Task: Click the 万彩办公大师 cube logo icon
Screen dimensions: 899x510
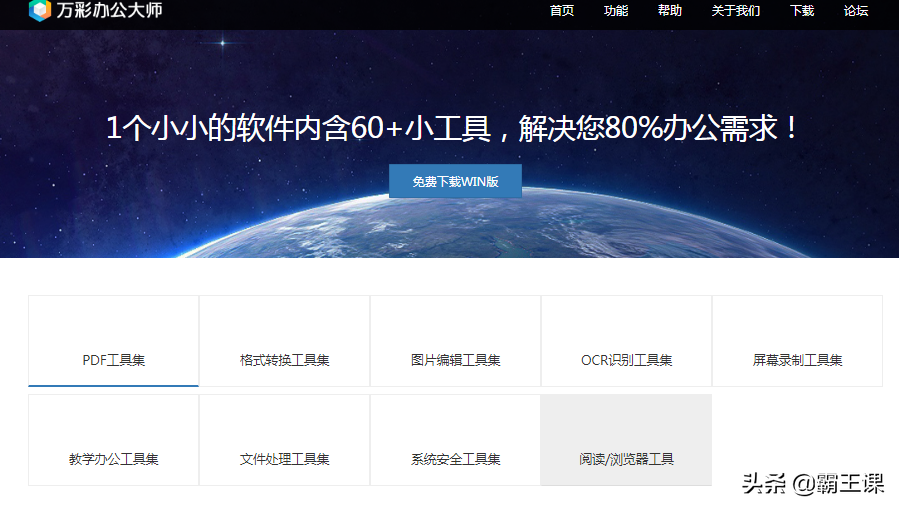Action: tap(40, 10)
